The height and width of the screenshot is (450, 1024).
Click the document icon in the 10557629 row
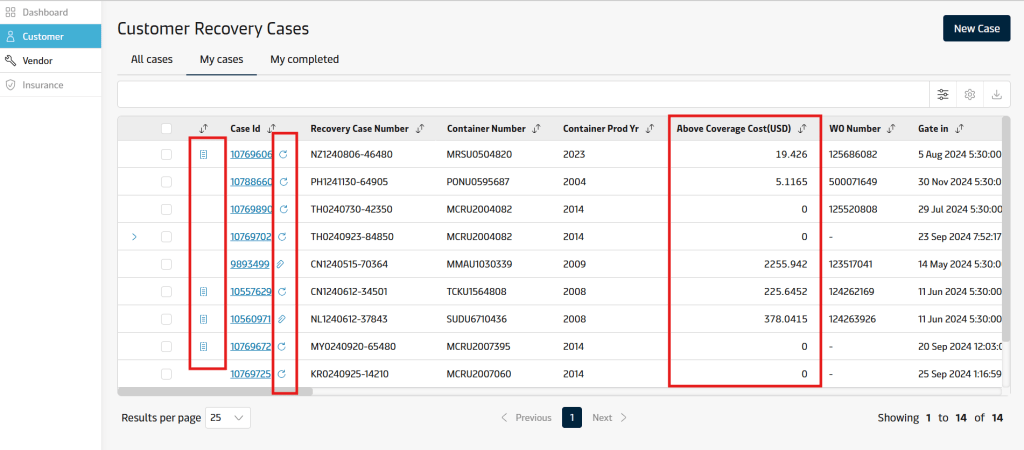pyautogui.click(x=204, y=292)
